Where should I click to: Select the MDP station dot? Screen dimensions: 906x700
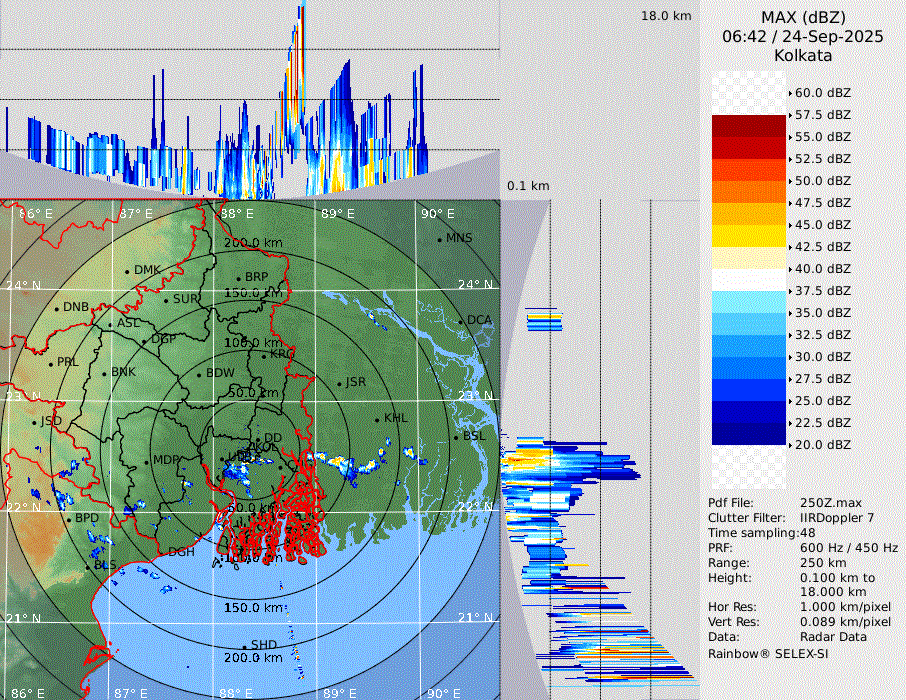147,461
